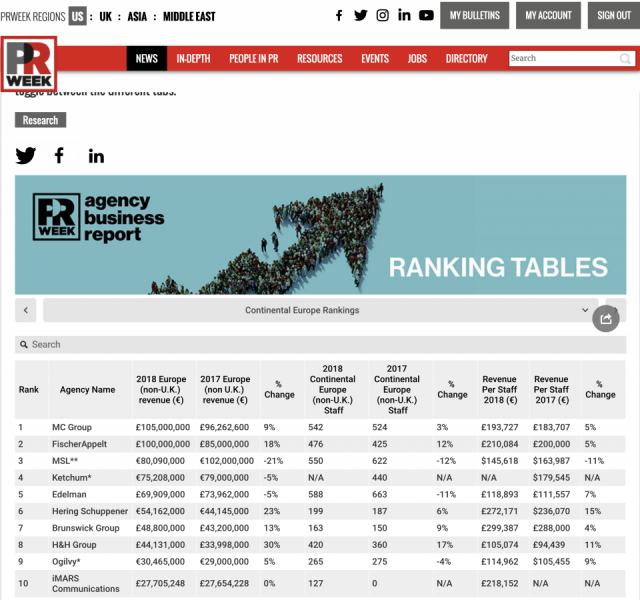This screenshot has width=640, height=600.
Task: Switch to Middle East region
Action: (189, 17)
